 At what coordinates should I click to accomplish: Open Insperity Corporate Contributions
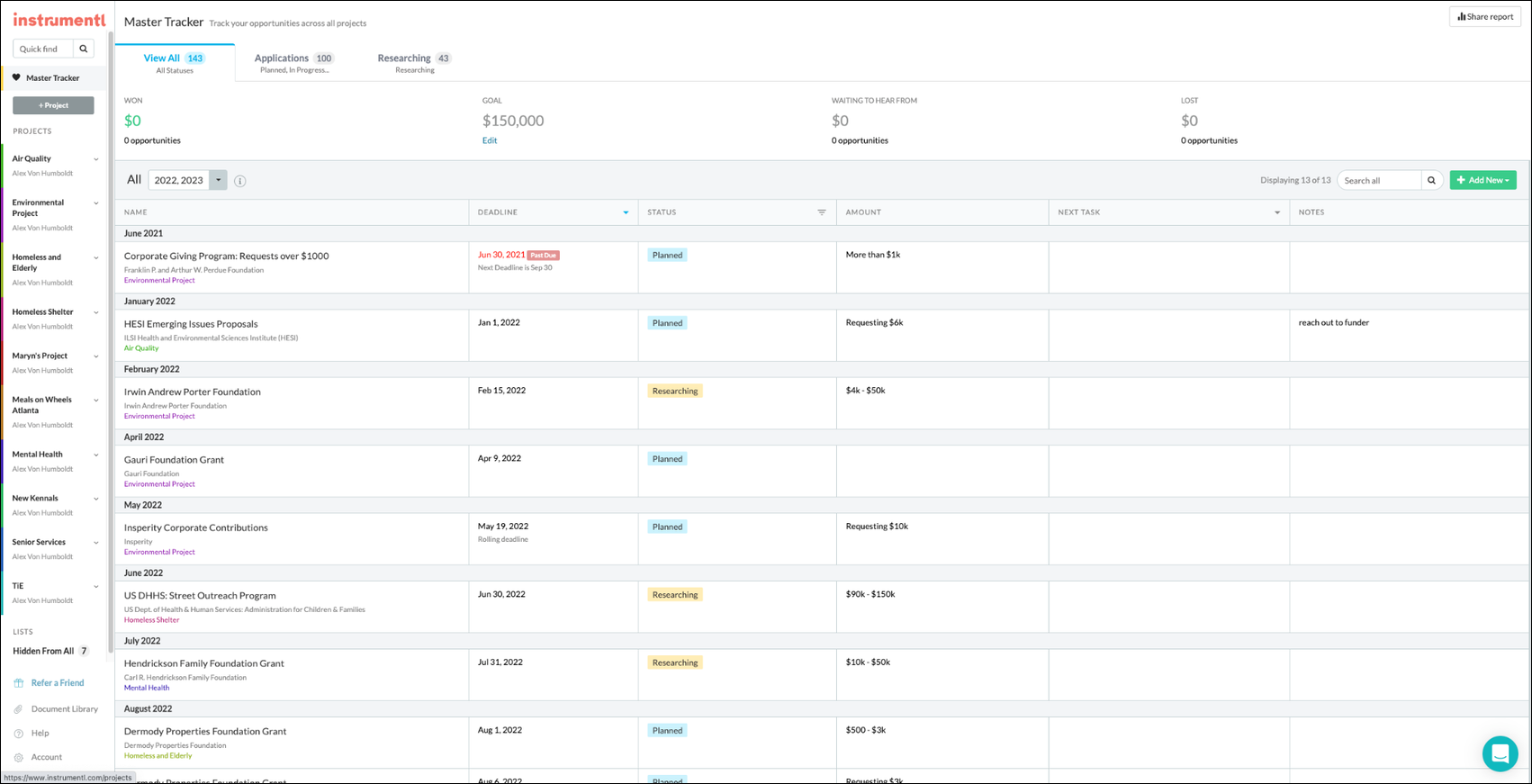(x=196, y=528)
